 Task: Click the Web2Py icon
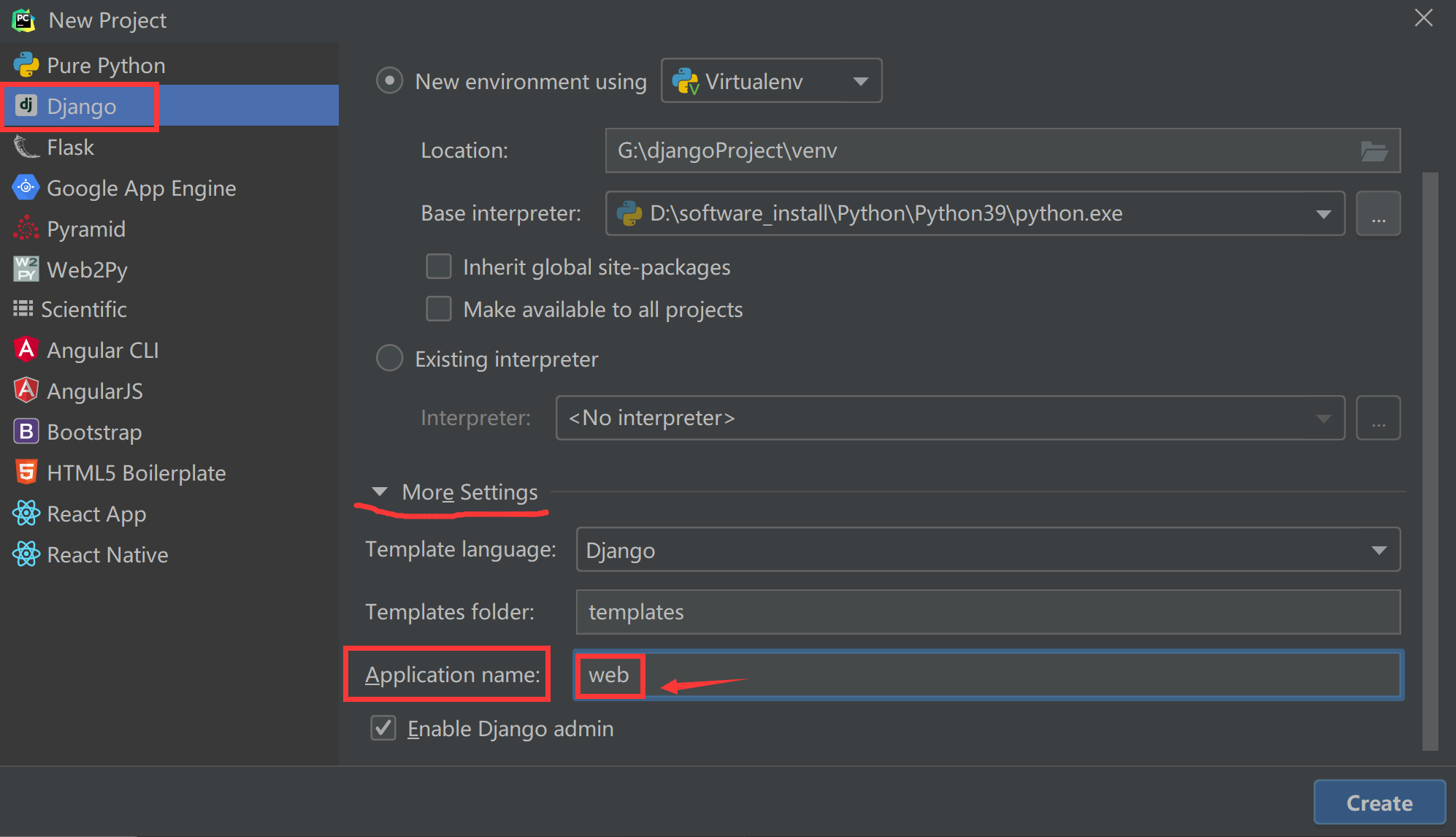pyautogui.click(x=26, y=270)
